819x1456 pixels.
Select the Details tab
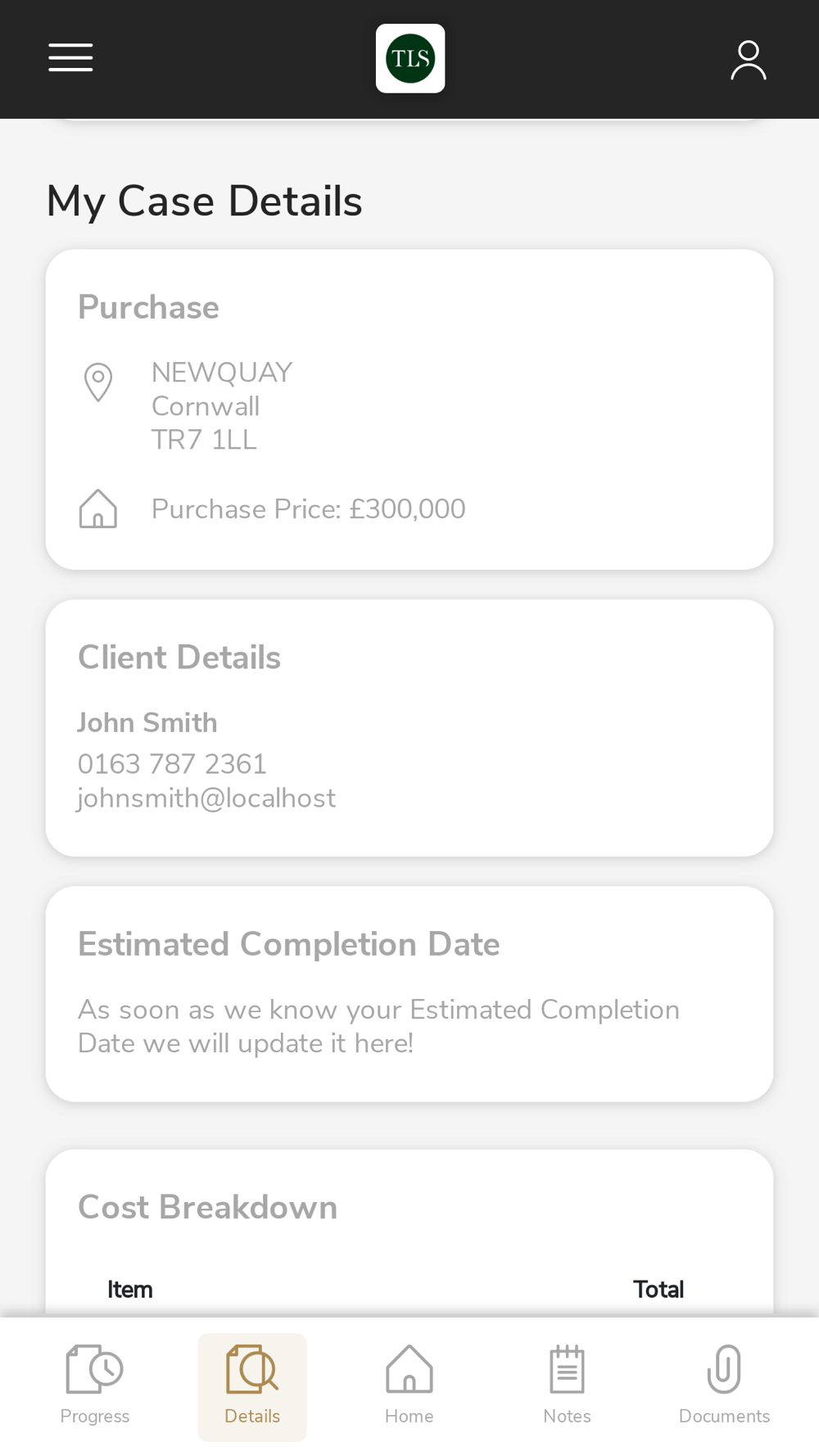[x=252, y=1386]
